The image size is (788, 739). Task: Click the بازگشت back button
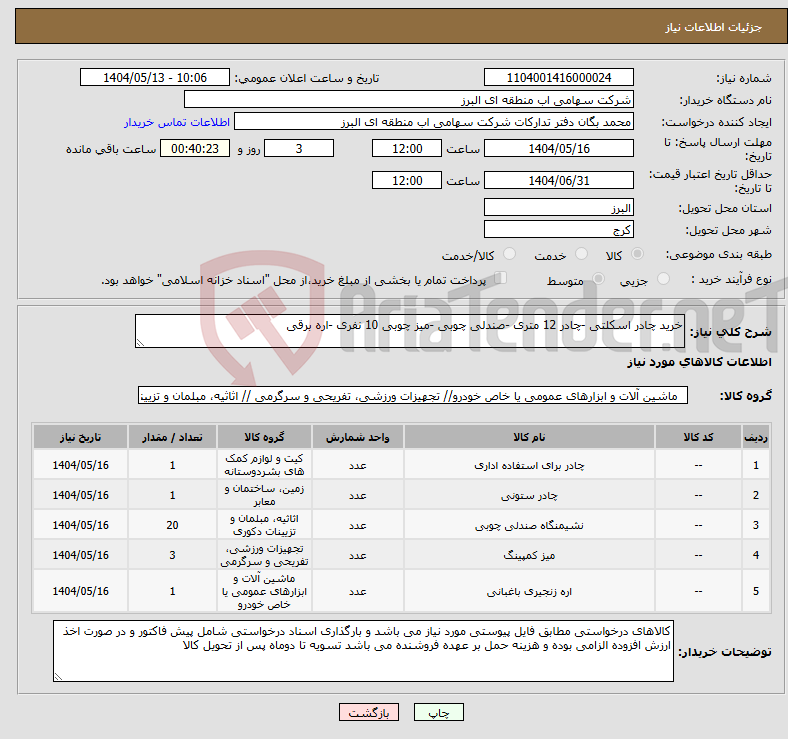(369, 712)
